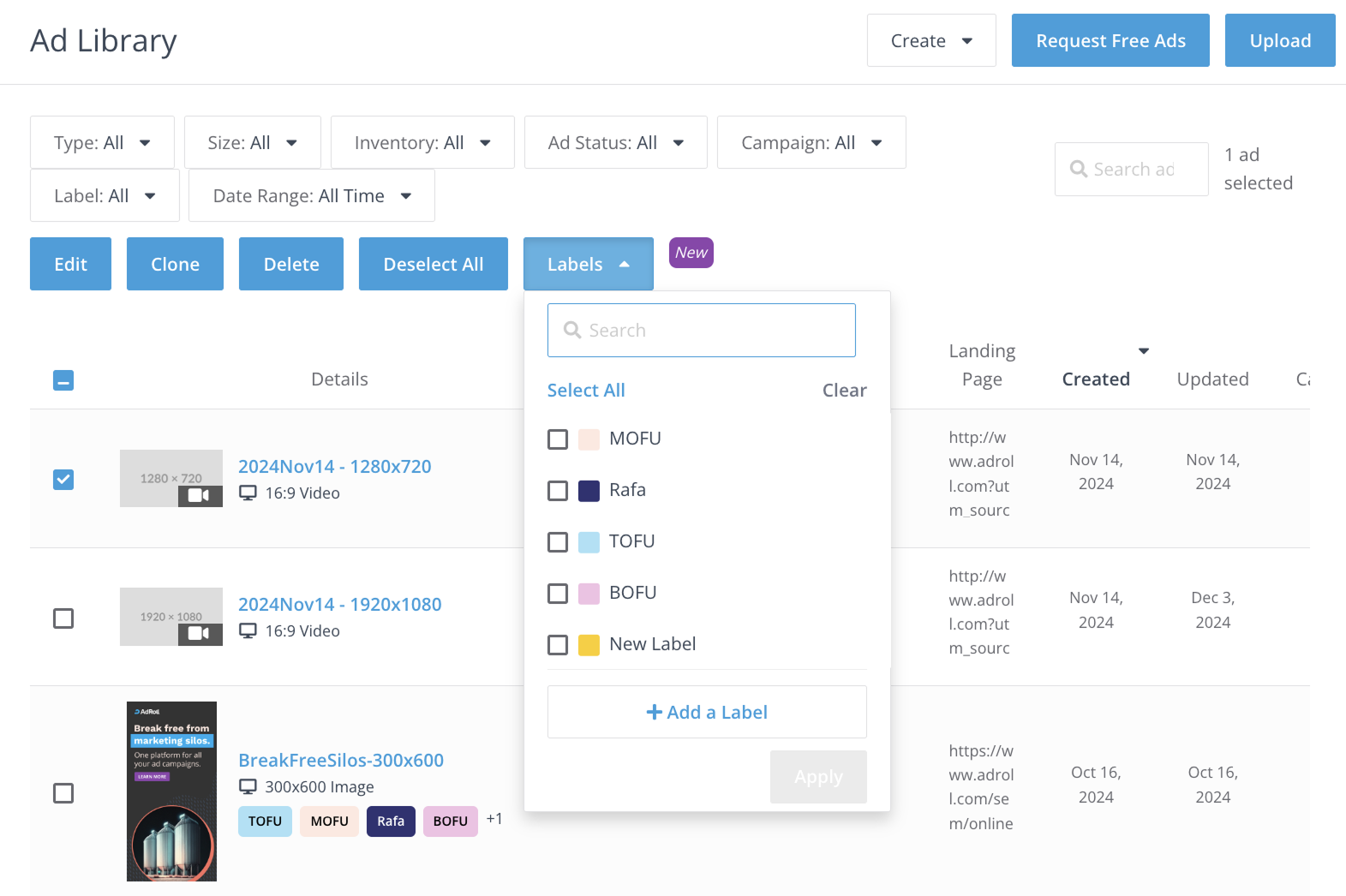Click the Request Free Ads button
This screenshot has width=1346, height=896.
[x=1110, y=41]
